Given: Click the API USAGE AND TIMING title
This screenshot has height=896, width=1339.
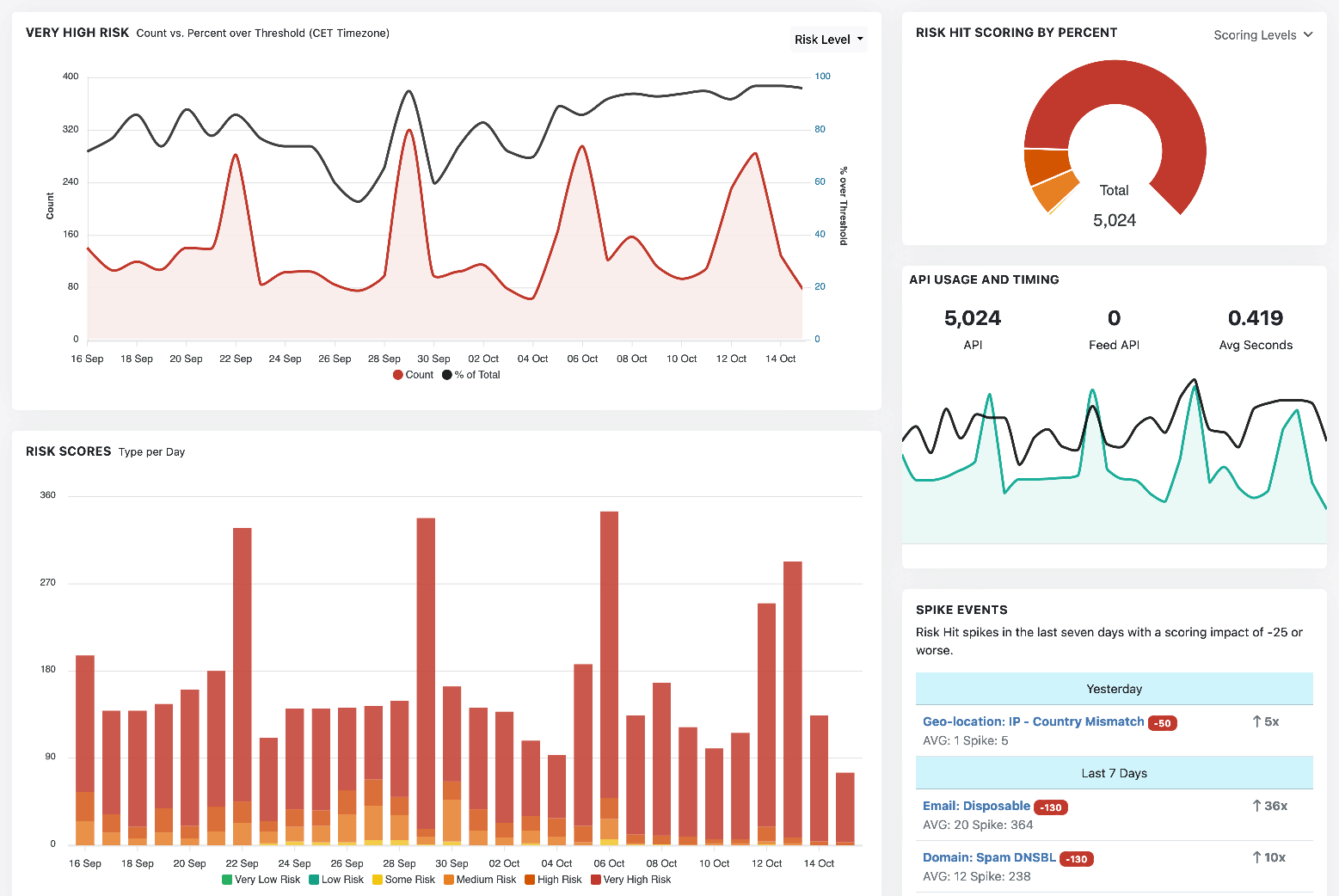Looking at the screenshot, I should pyautogui.click(x=984, y=279).
